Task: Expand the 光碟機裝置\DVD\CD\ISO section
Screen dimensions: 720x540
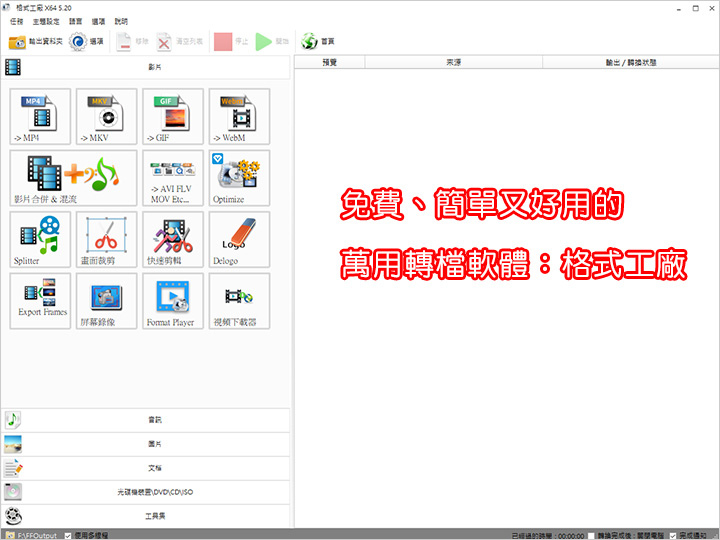Action: pos(146,492)
